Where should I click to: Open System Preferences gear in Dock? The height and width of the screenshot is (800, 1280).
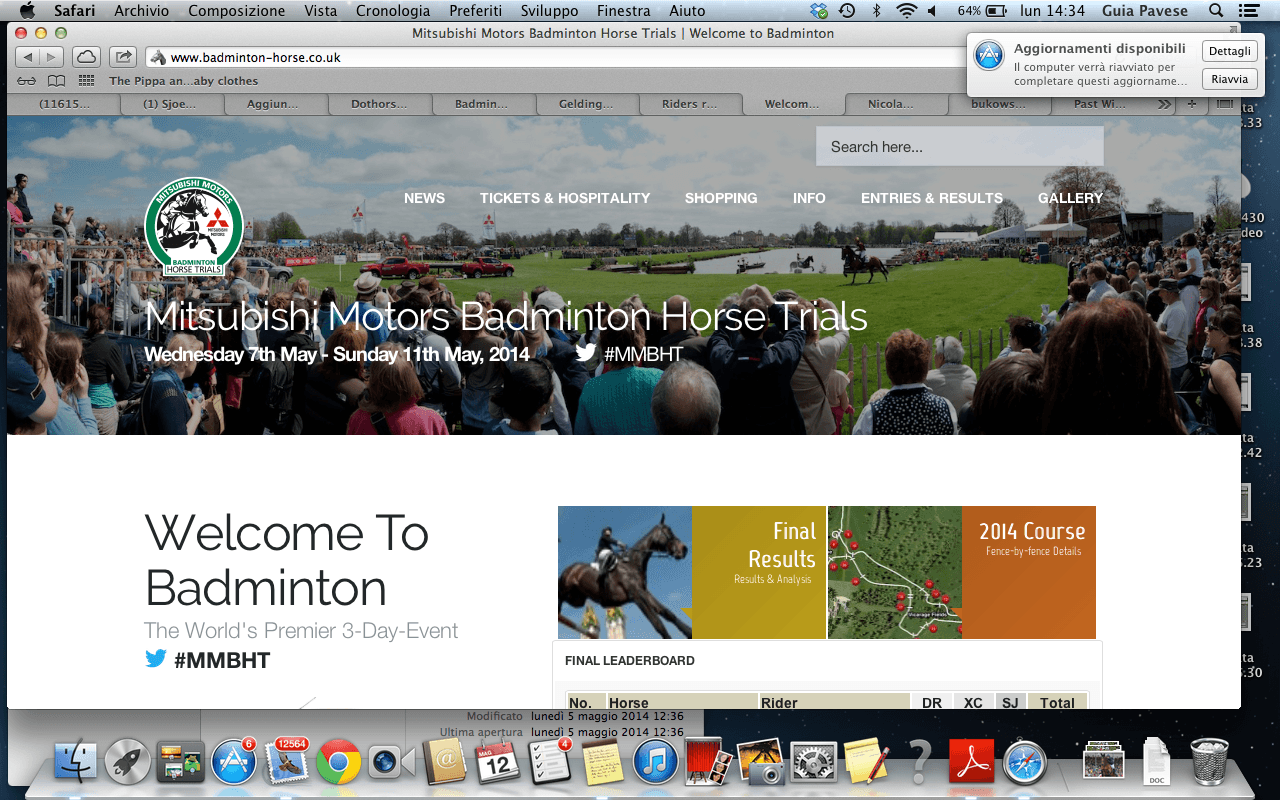812,763
